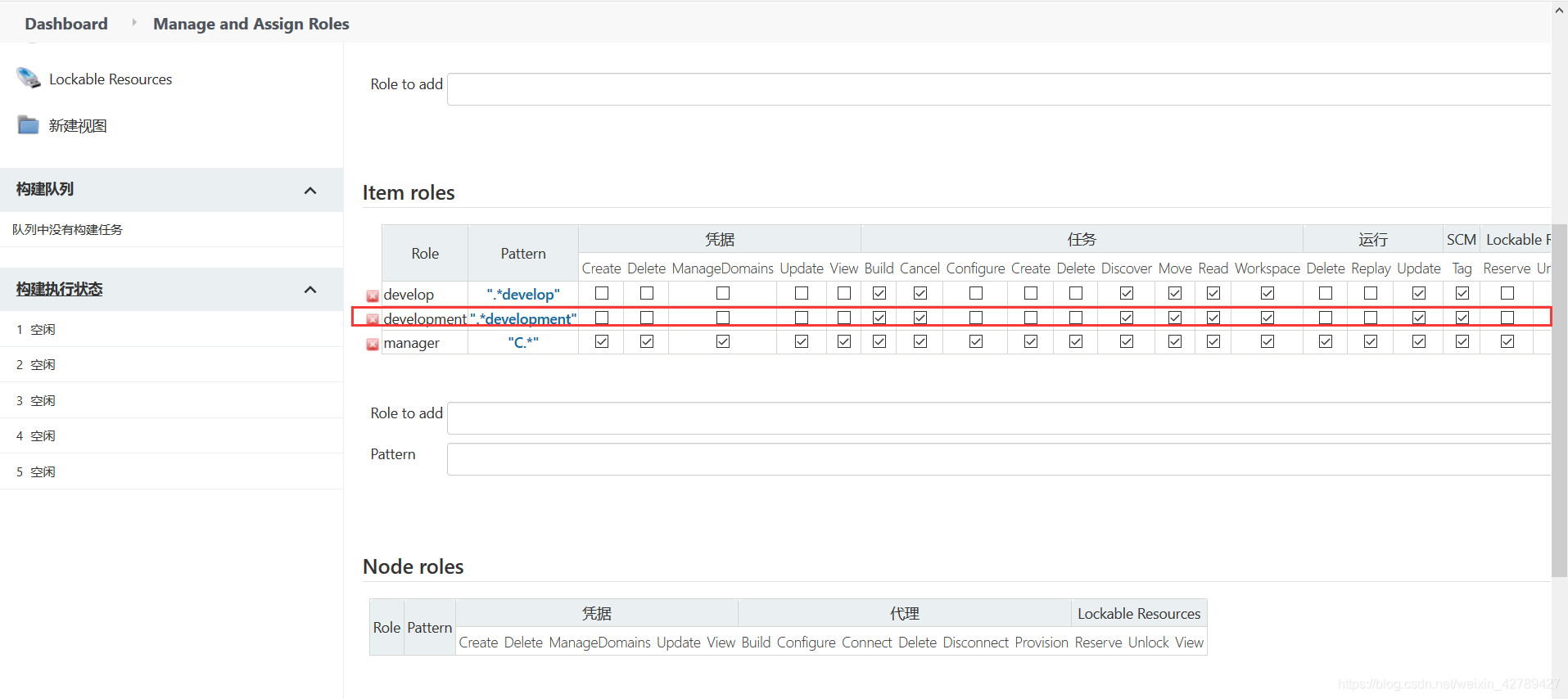
Task: Select executor row 5 空闲
Action: [171, 471]
